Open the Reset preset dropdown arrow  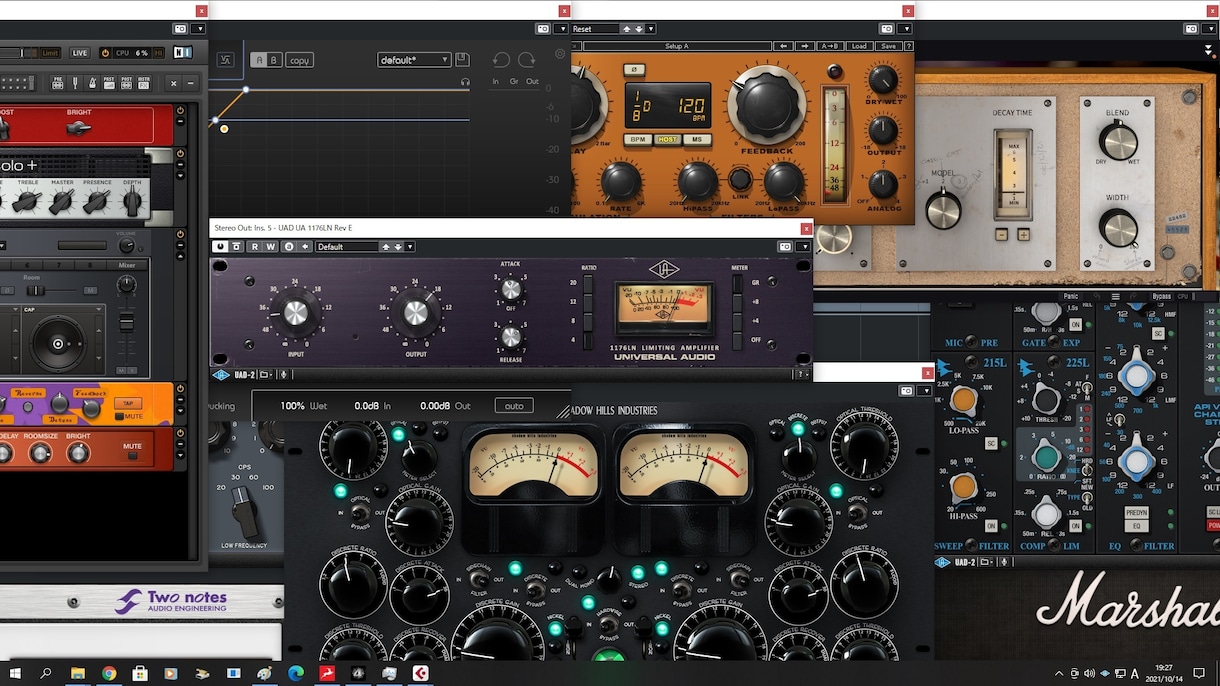651,29
